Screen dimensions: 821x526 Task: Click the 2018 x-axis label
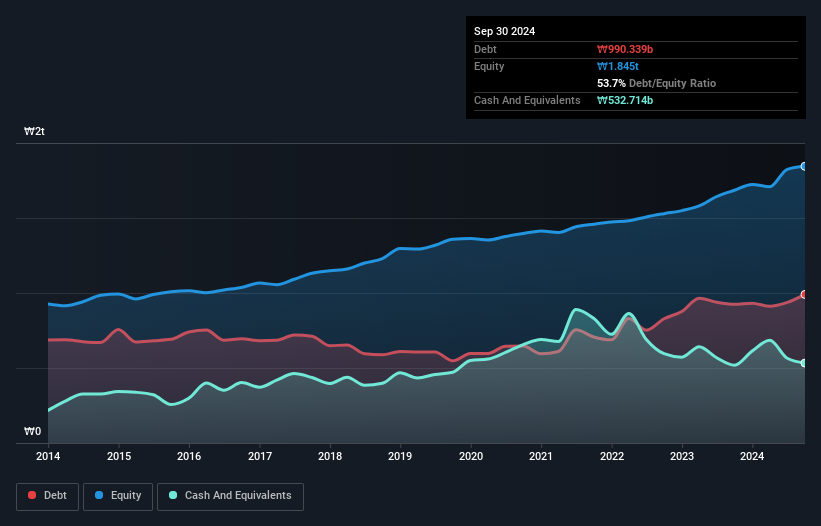[x=330, y=456]
